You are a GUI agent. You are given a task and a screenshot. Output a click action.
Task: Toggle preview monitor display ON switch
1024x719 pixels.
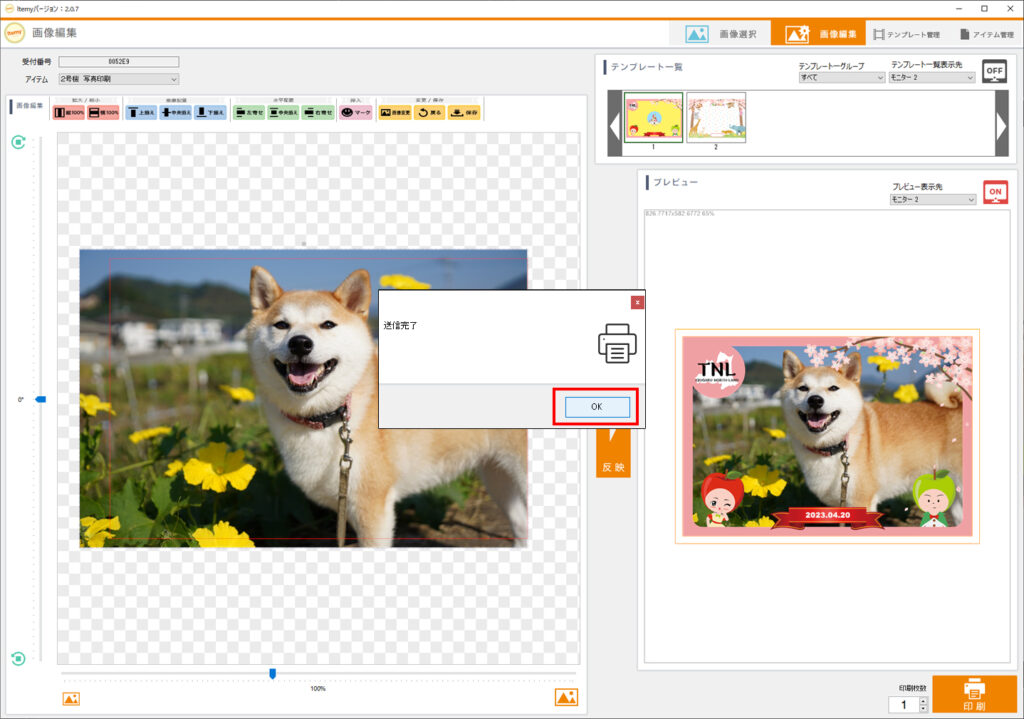(x=994, y=193)
